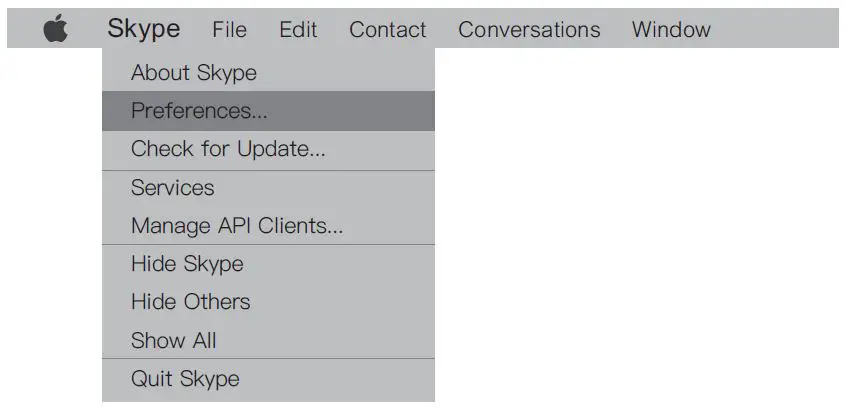Viewport: 846px width, 409px height.
Task: Launch Skype's Preferences window from the dropdown
Action: (199, 111)
